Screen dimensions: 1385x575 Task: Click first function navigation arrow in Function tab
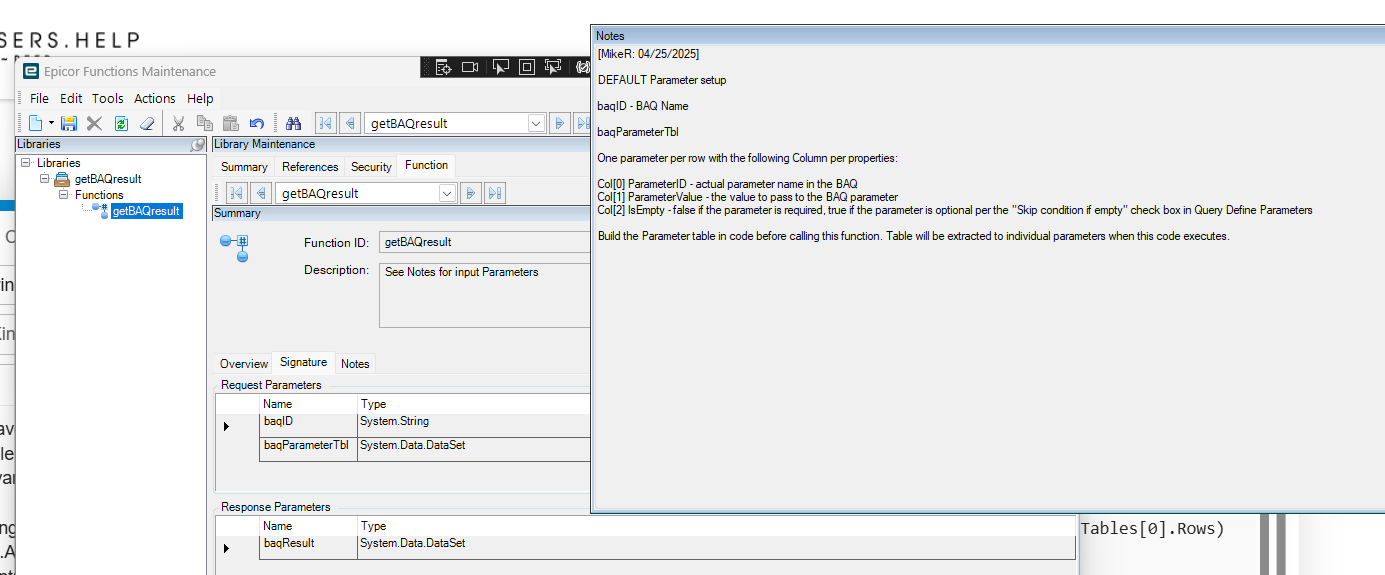pyautogui.click(x=237, y=193)
